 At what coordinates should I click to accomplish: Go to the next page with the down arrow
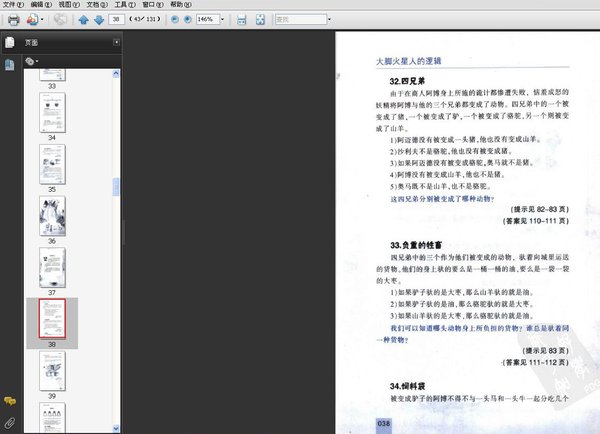[x=98, y=19]
